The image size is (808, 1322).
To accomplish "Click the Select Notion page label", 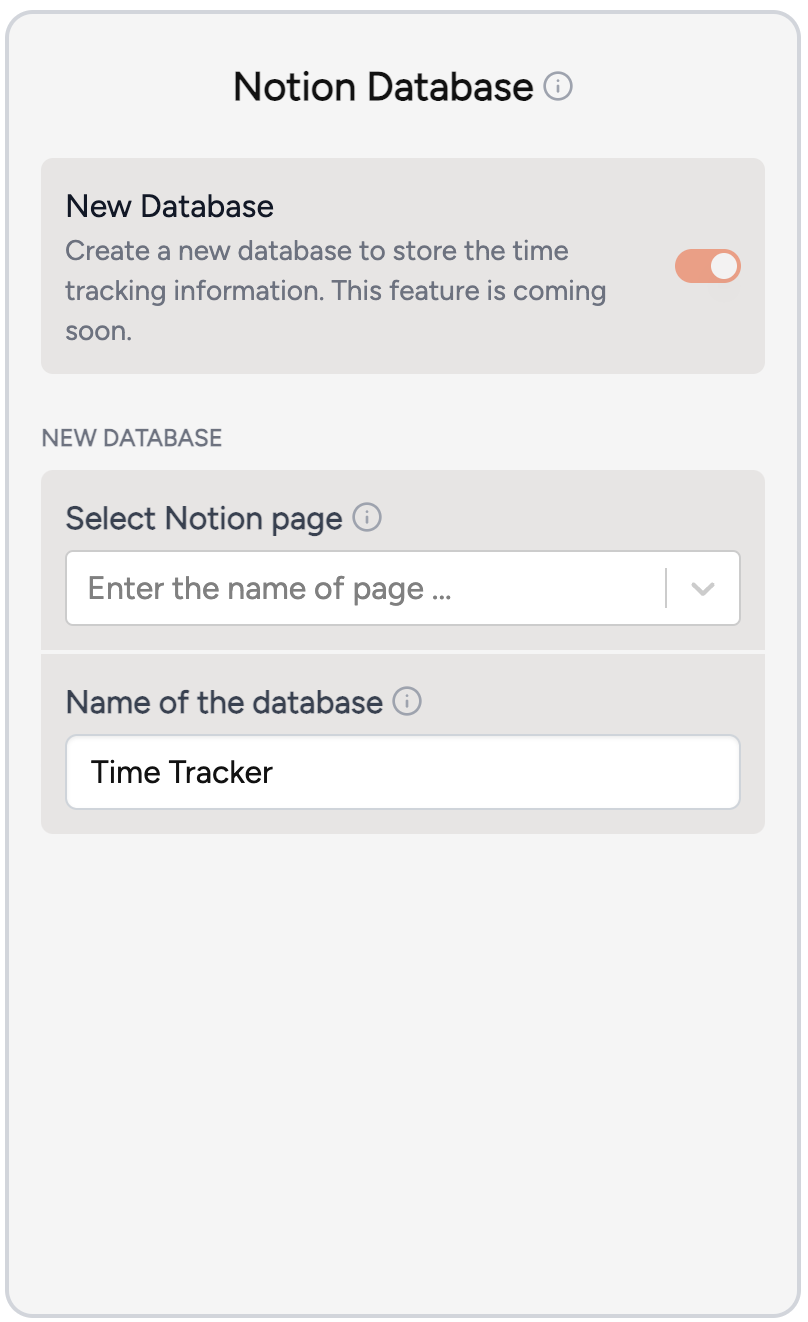I will [x=204, y=518].
